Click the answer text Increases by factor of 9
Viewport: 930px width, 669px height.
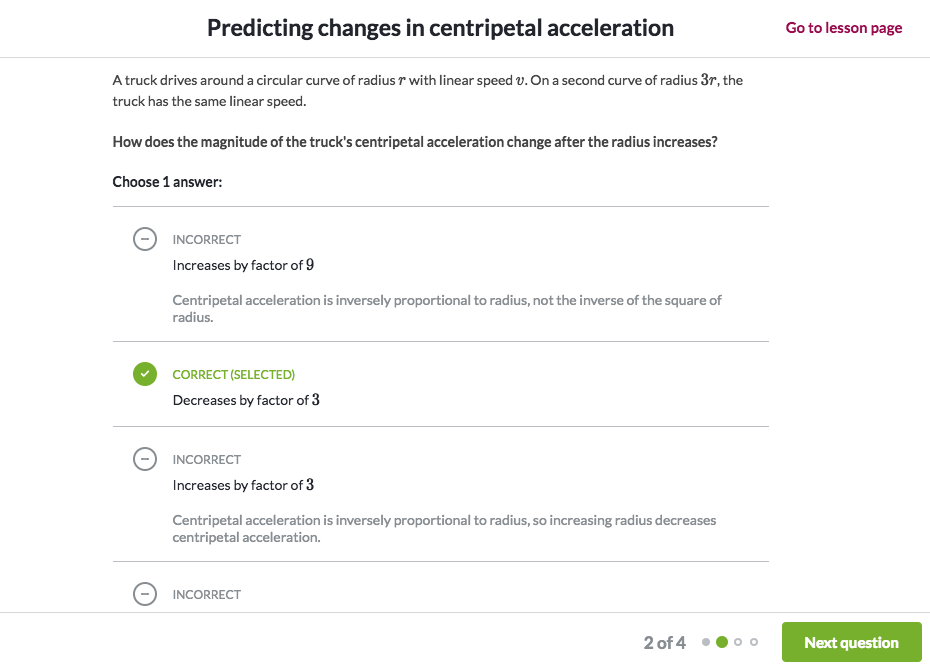click(x=243, y=265)
